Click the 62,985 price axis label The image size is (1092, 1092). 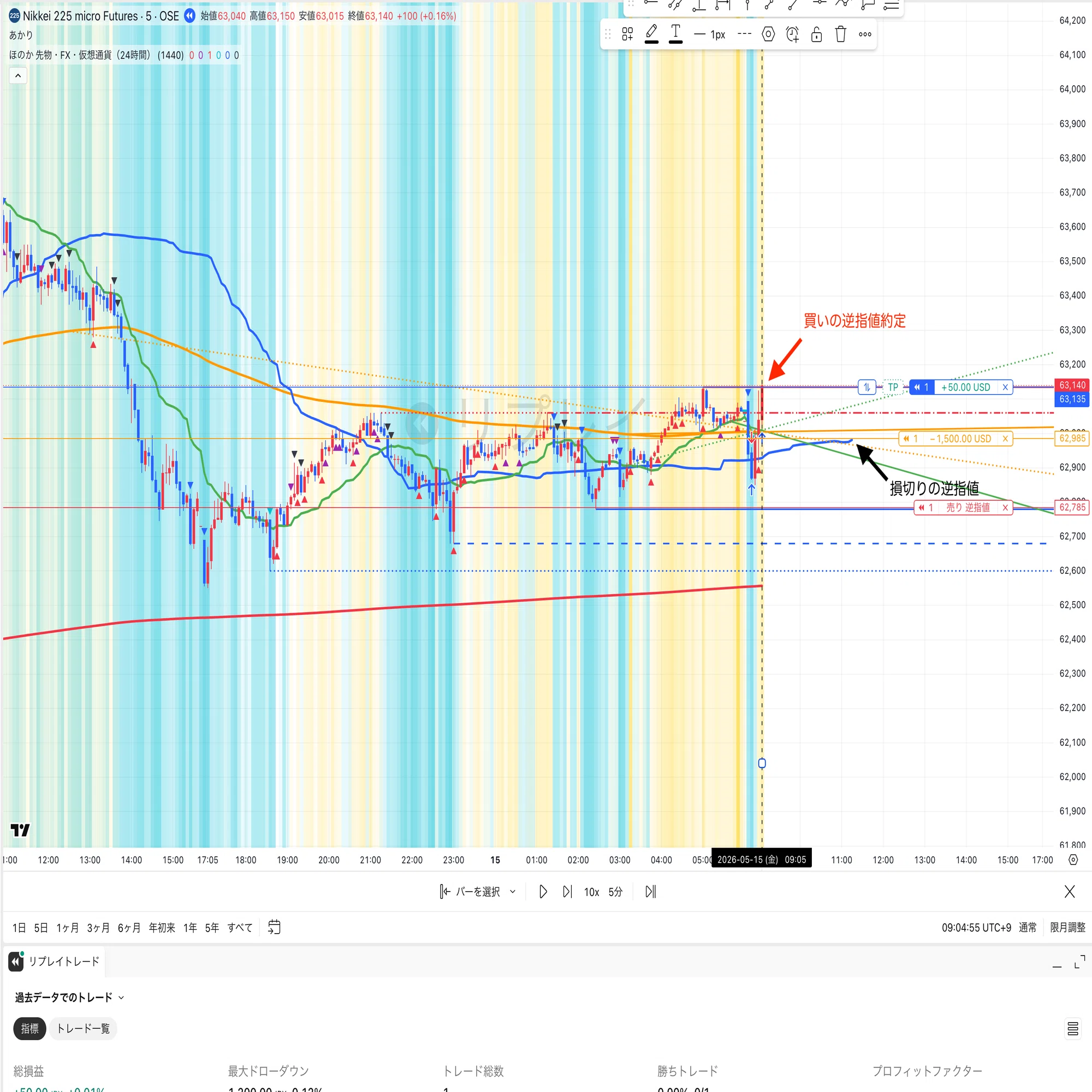click(1072, 438)
